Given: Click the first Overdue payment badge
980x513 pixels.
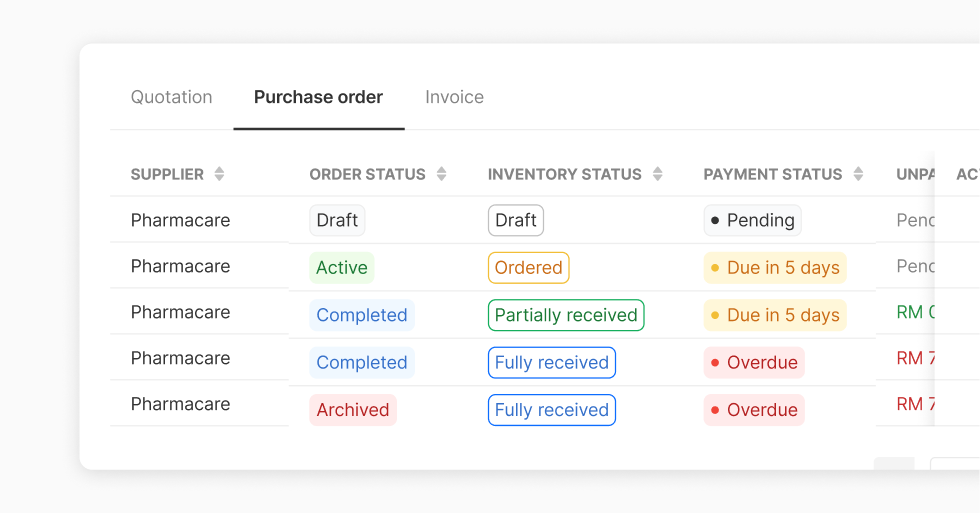Looking at the screenshot, I should click(753, 362).
